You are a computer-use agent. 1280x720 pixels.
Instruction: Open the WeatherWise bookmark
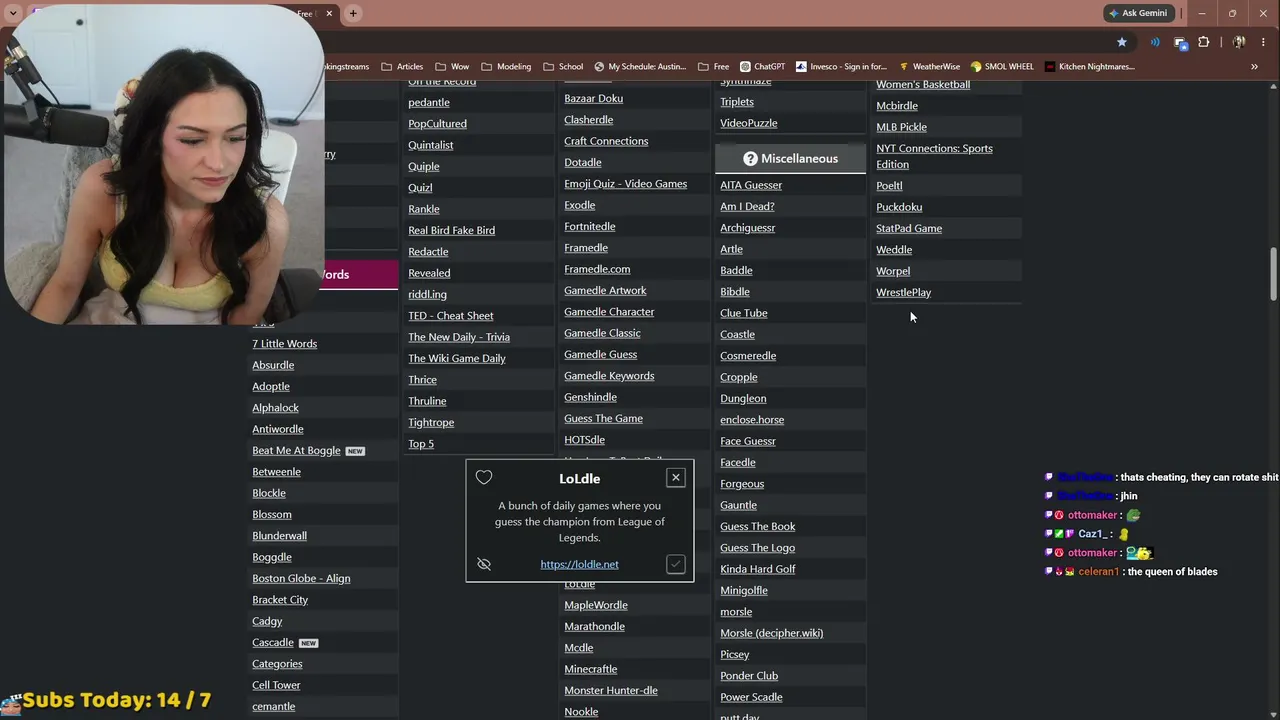point(929,67)
